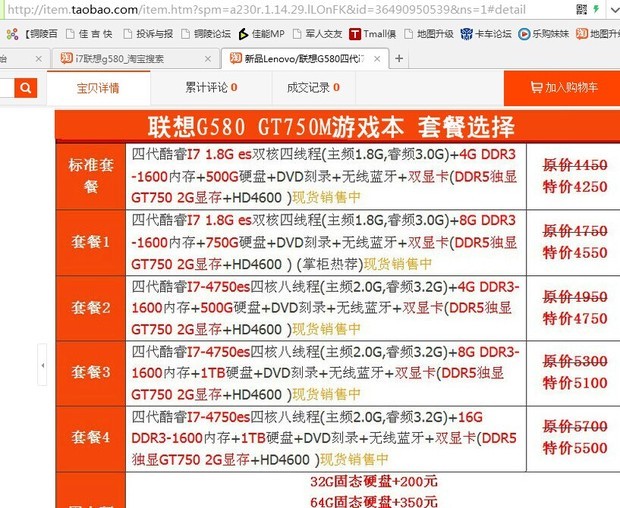Click the 套餐4 row label

tap(91, 438)
